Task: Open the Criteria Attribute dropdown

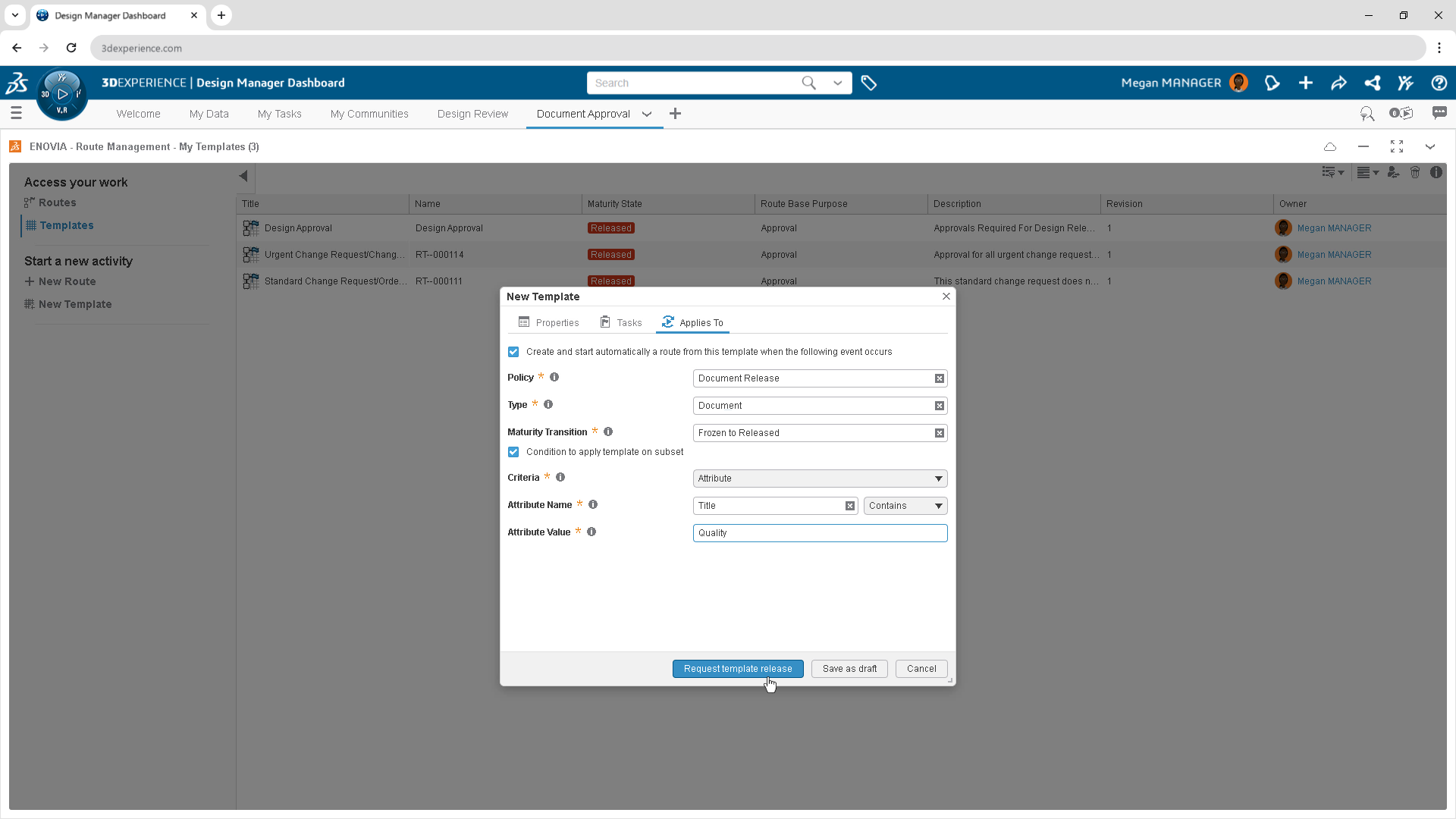Action: (x=820, y=479)
